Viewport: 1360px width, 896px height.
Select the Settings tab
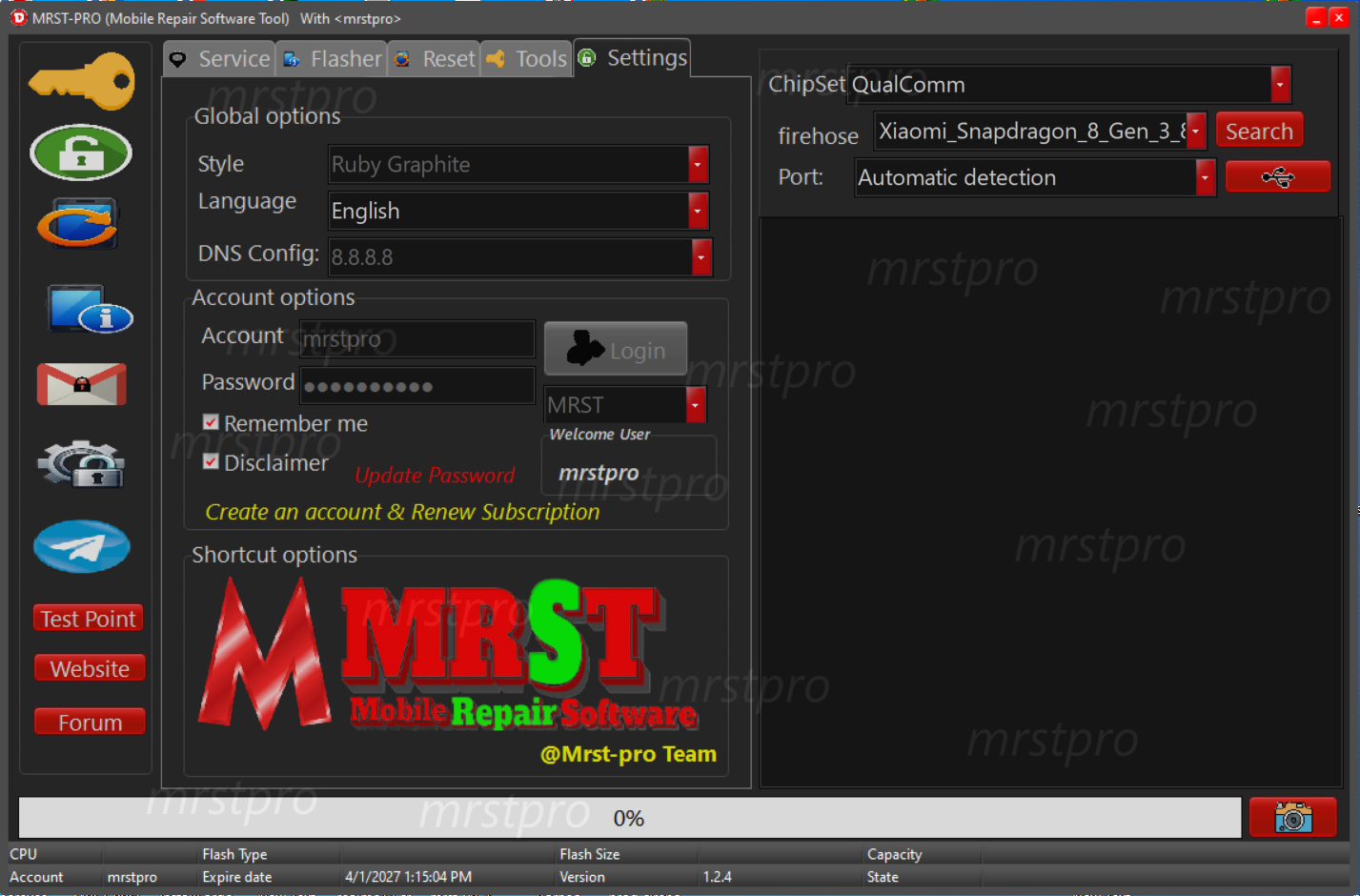(632, 58)
